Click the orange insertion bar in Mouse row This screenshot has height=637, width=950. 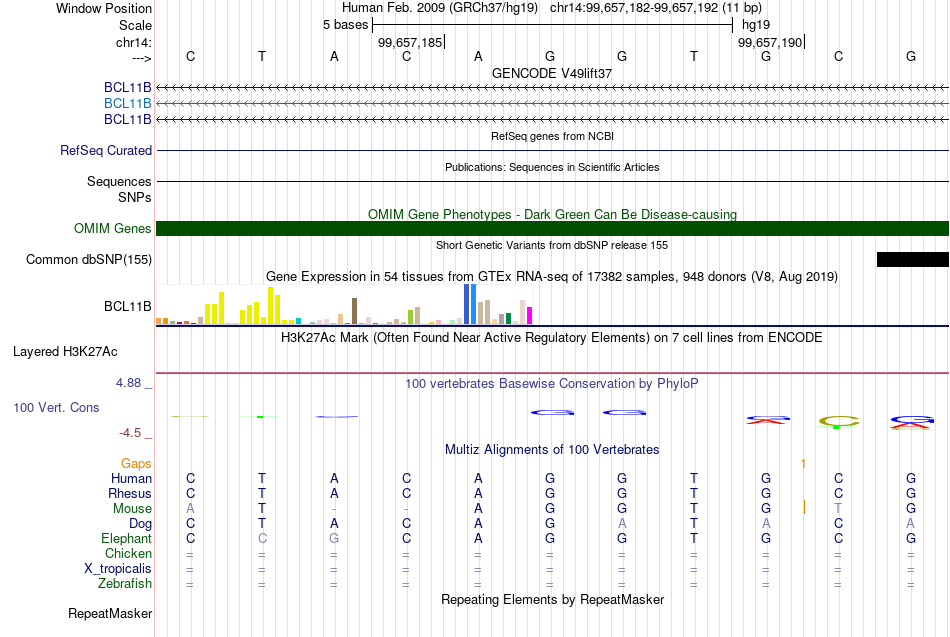click(x=804, y=507)
